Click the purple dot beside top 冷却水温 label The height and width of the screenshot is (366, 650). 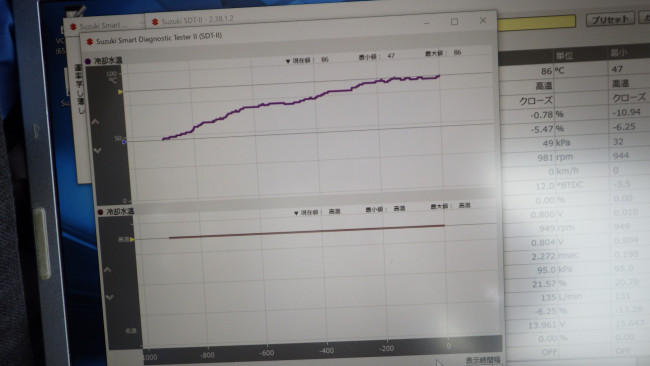click(x=88, y=61)
